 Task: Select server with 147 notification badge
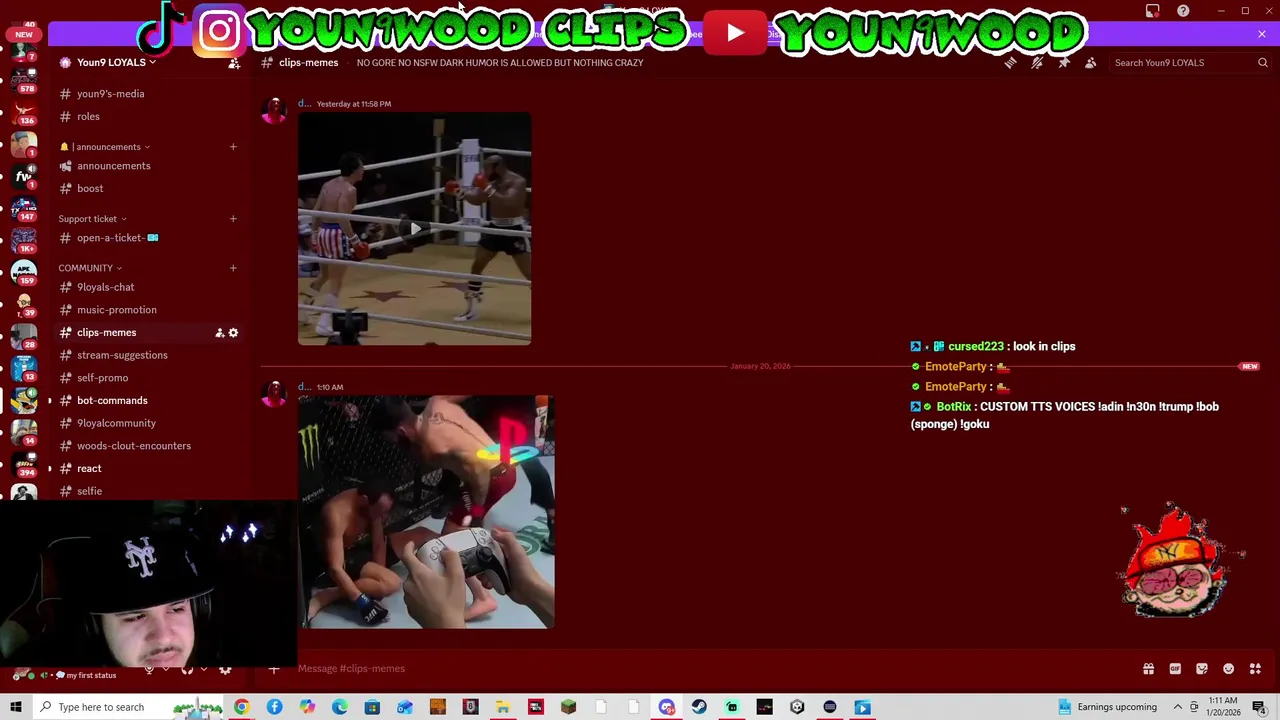[x=24, y=208]
